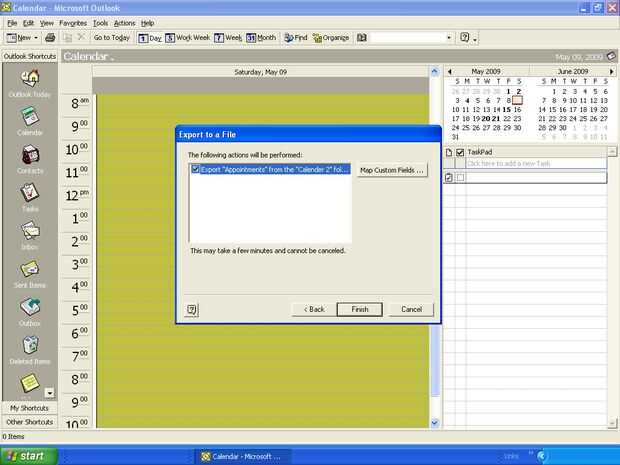
Task: Click the Finish button
Action: tap(359, 310)
